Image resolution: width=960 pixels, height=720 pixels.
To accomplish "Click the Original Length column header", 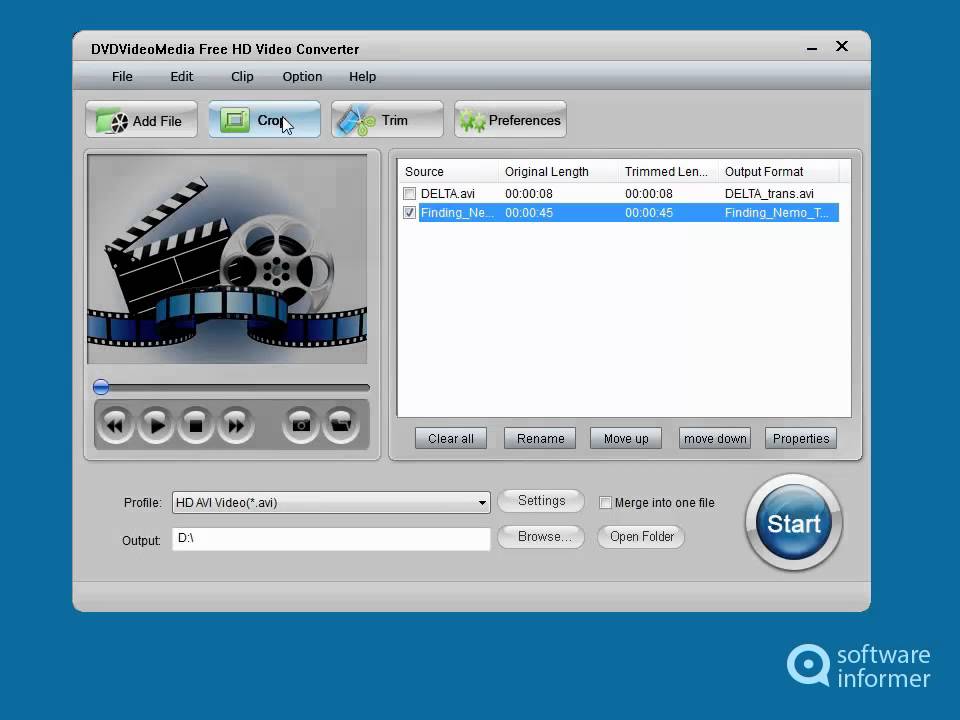I will [559, 171].
